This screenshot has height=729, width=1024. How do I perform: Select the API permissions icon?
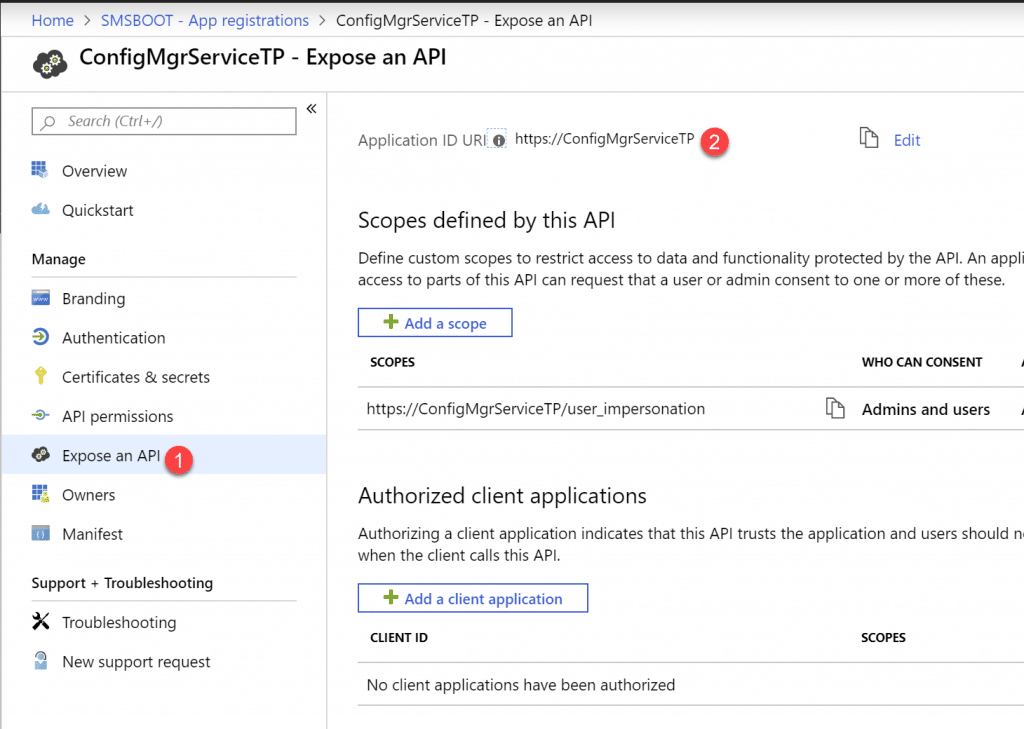(x=41, y=416)
